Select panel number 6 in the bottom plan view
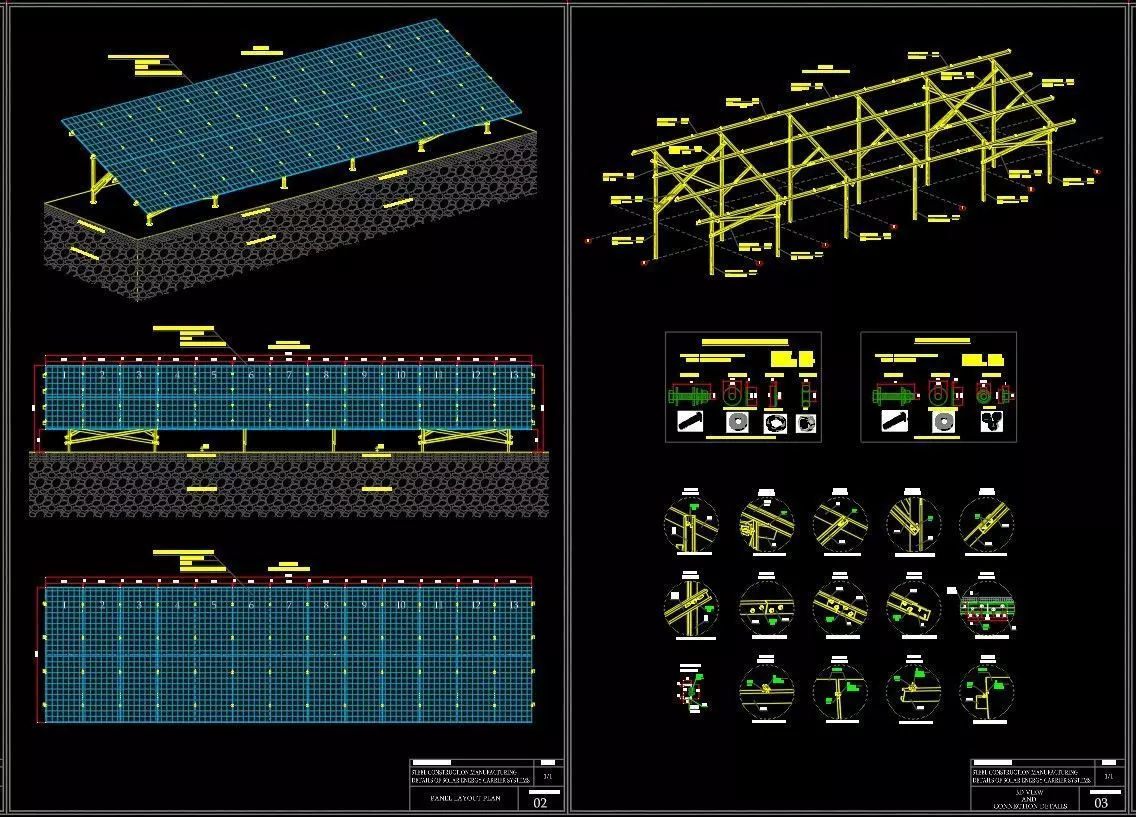Screen dimensions: 1136x817 tap(251, 604)
